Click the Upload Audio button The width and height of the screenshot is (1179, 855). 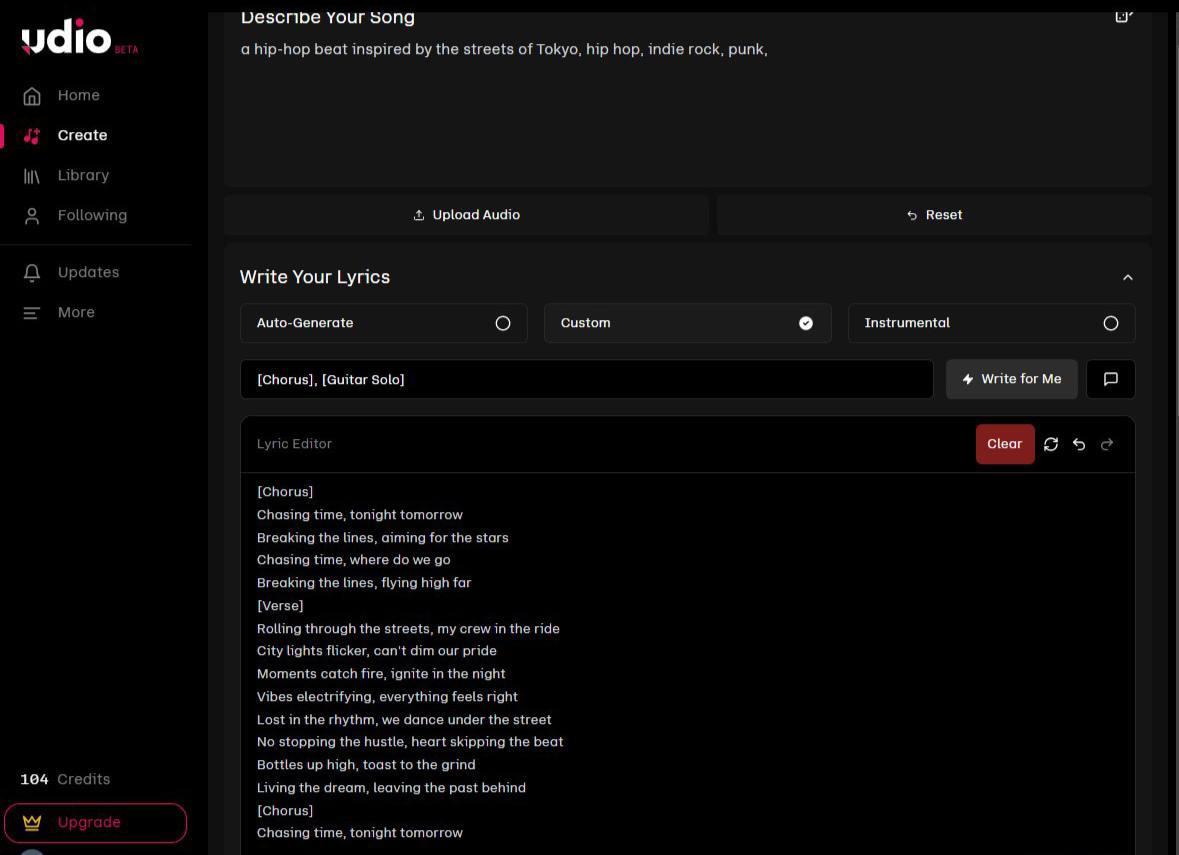point(466,215)
